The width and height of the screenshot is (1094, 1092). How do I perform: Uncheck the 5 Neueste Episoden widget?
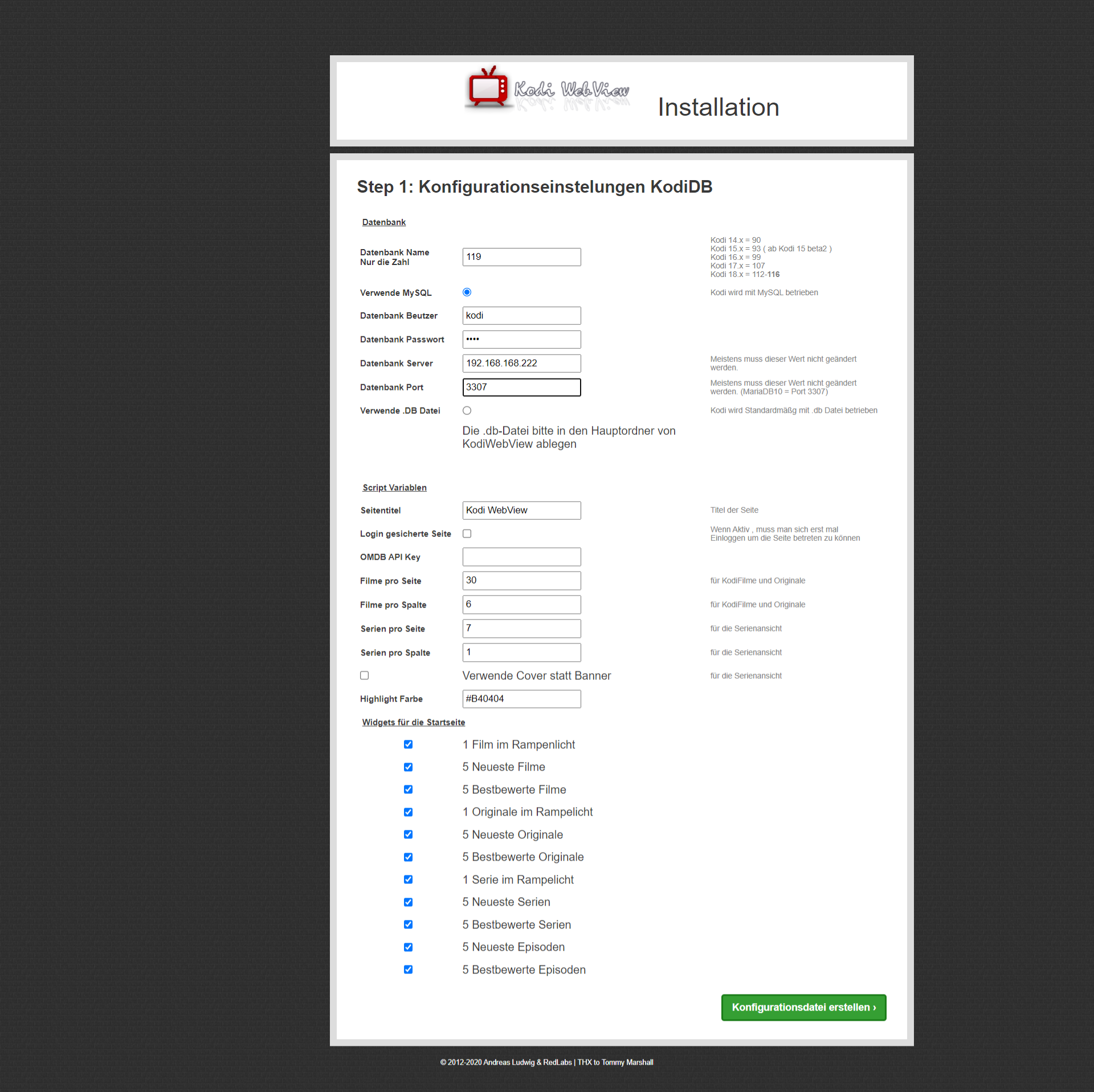click(408, 947)
